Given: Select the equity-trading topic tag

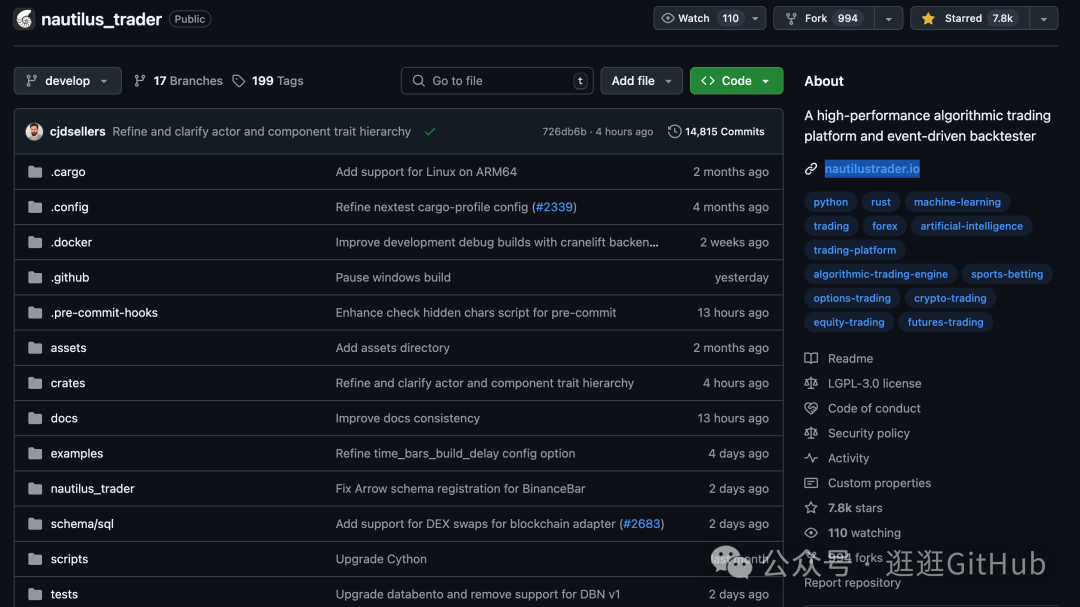Looking at the screenshot, I should 849,322.
